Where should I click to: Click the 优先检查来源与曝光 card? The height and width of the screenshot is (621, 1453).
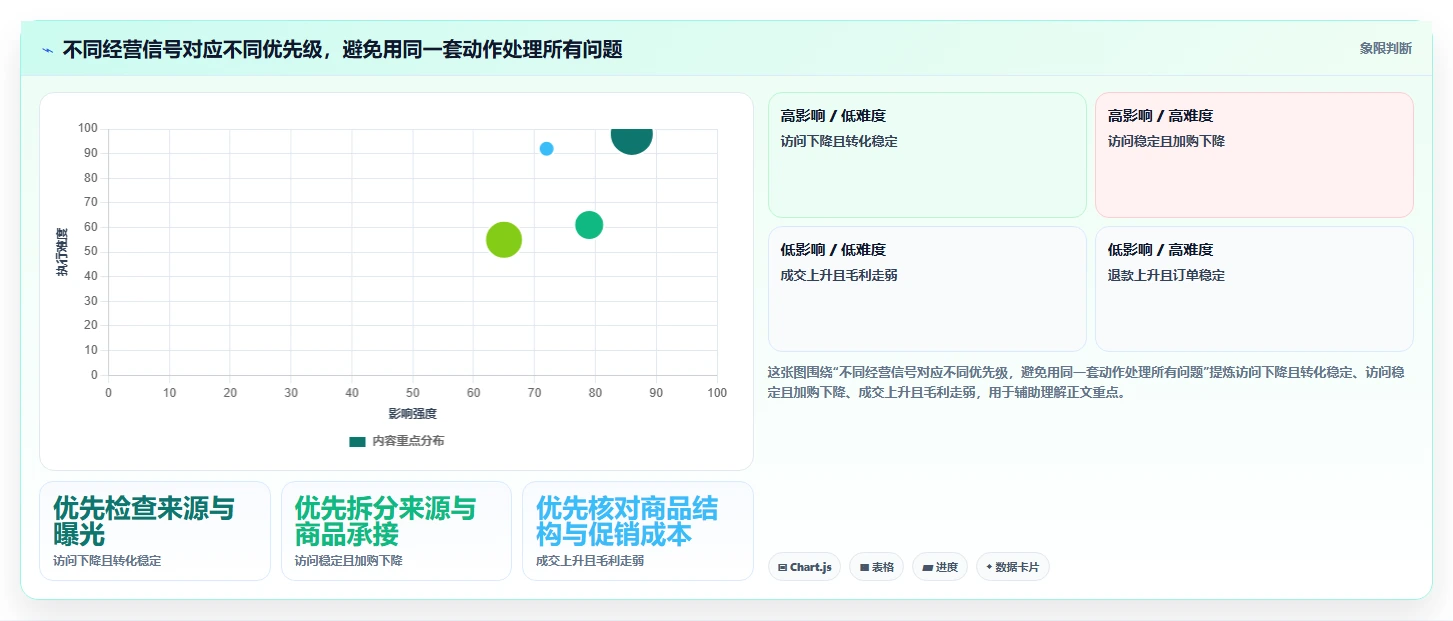[x=155, y=531]
